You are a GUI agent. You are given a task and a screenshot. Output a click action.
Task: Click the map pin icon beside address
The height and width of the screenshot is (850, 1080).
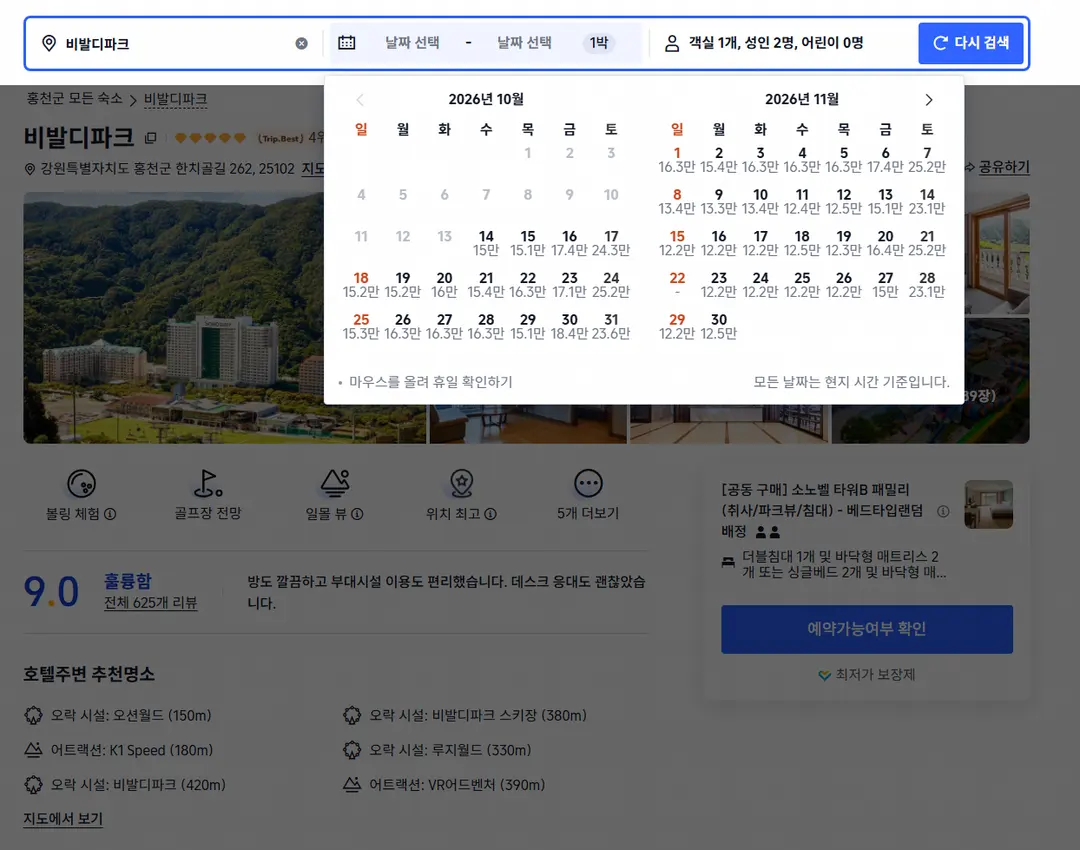[30, 169]
